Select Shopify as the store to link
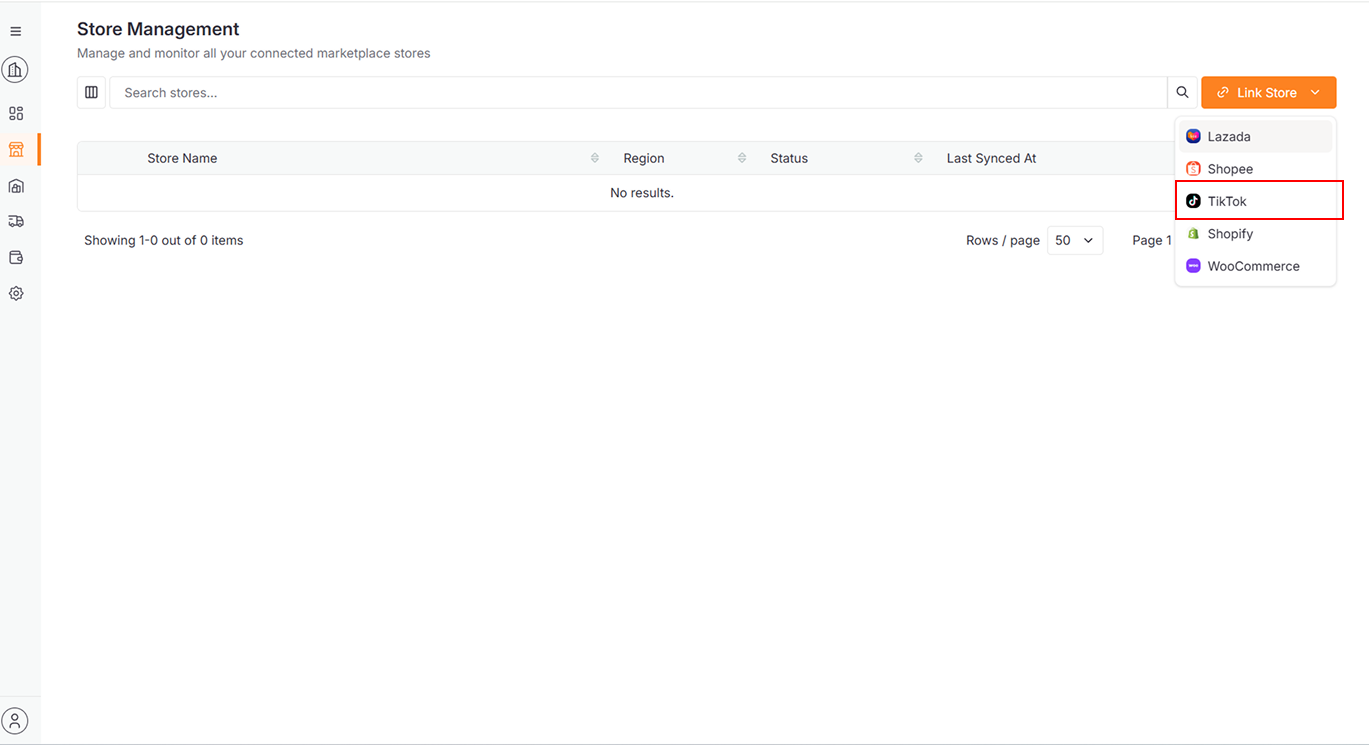The width and height of the screenshot is (1369, 745). point(1230,234)
